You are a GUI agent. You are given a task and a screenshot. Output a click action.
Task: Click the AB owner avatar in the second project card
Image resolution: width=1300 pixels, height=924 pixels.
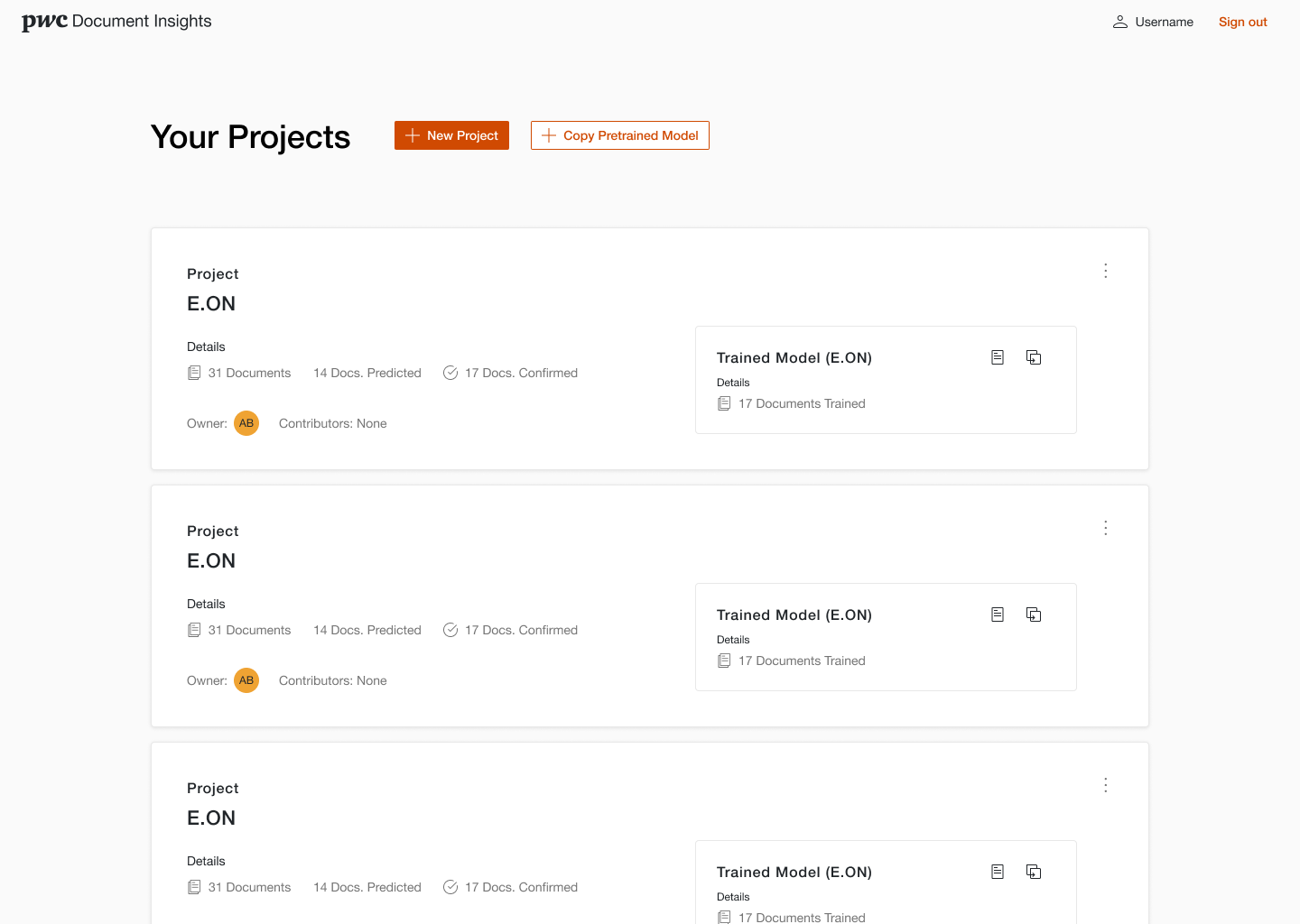[x=246, y=680]
